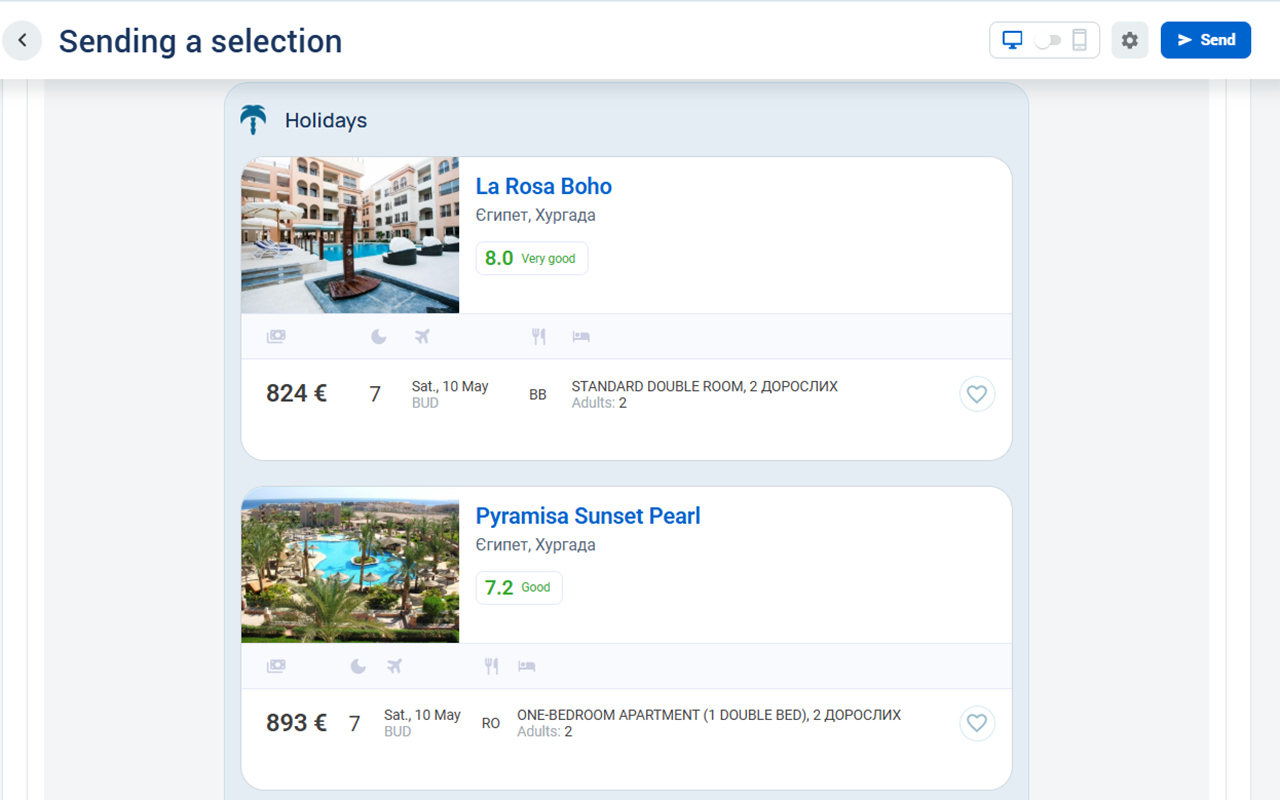Open settings via the gear icon
Image resolution: width=1280 pixels, height=800 pixels.
coord(1130,41)
